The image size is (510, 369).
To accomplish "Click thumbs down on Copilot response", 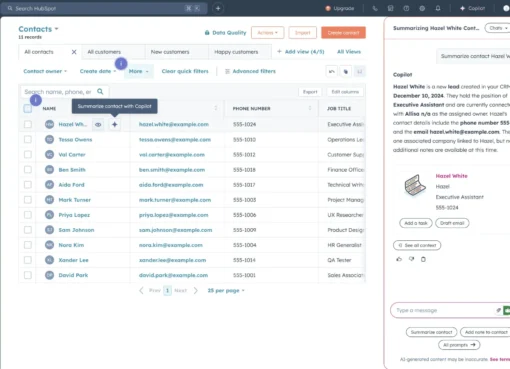I will coord(411,259).
